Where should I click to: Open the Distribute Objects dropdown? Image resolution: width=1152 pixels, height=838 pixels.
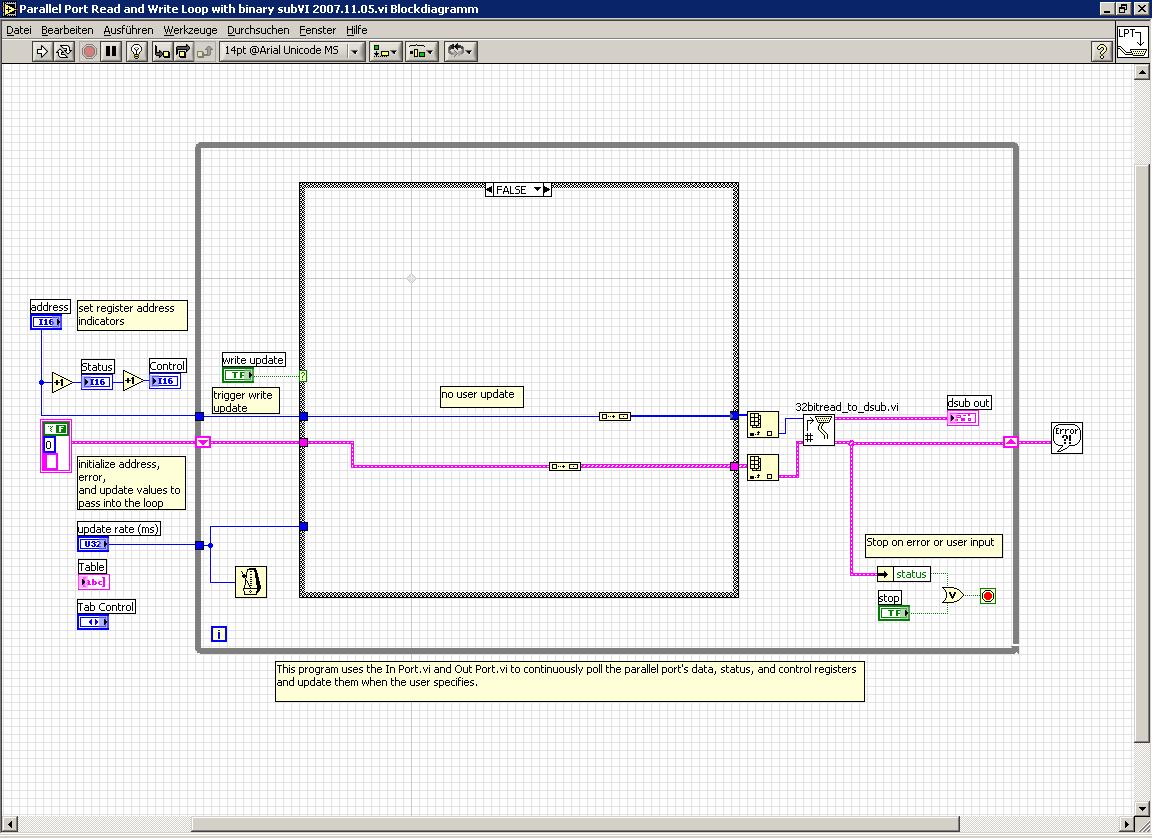coord(422,51)
